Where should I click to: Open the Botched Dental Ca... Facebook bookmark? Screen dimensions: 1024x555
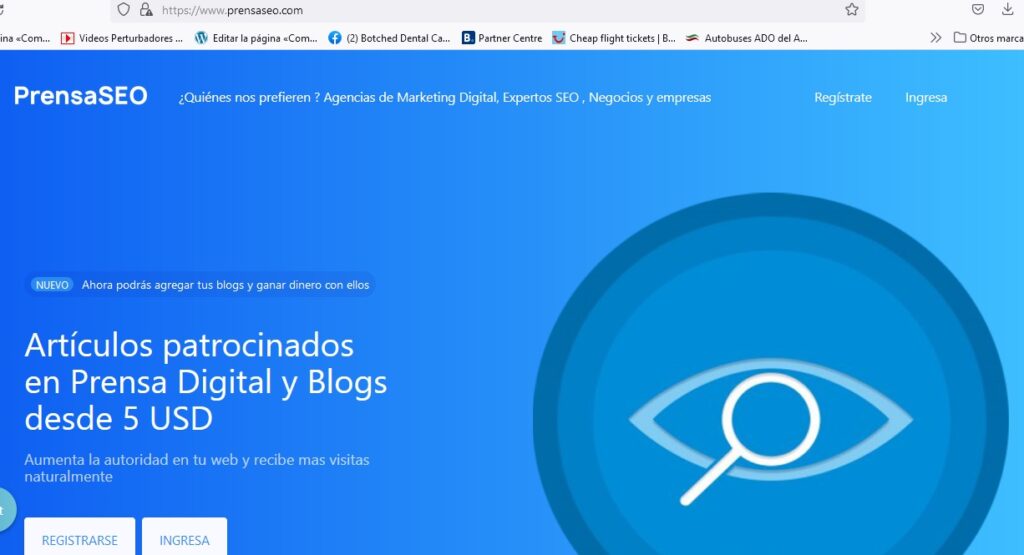coord(389,38)
